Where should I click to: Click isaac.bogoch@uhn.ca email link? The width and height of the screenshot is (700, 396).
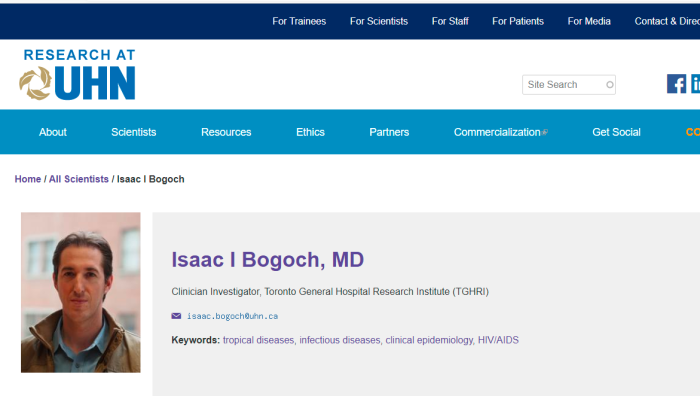(x=233, y=316)
